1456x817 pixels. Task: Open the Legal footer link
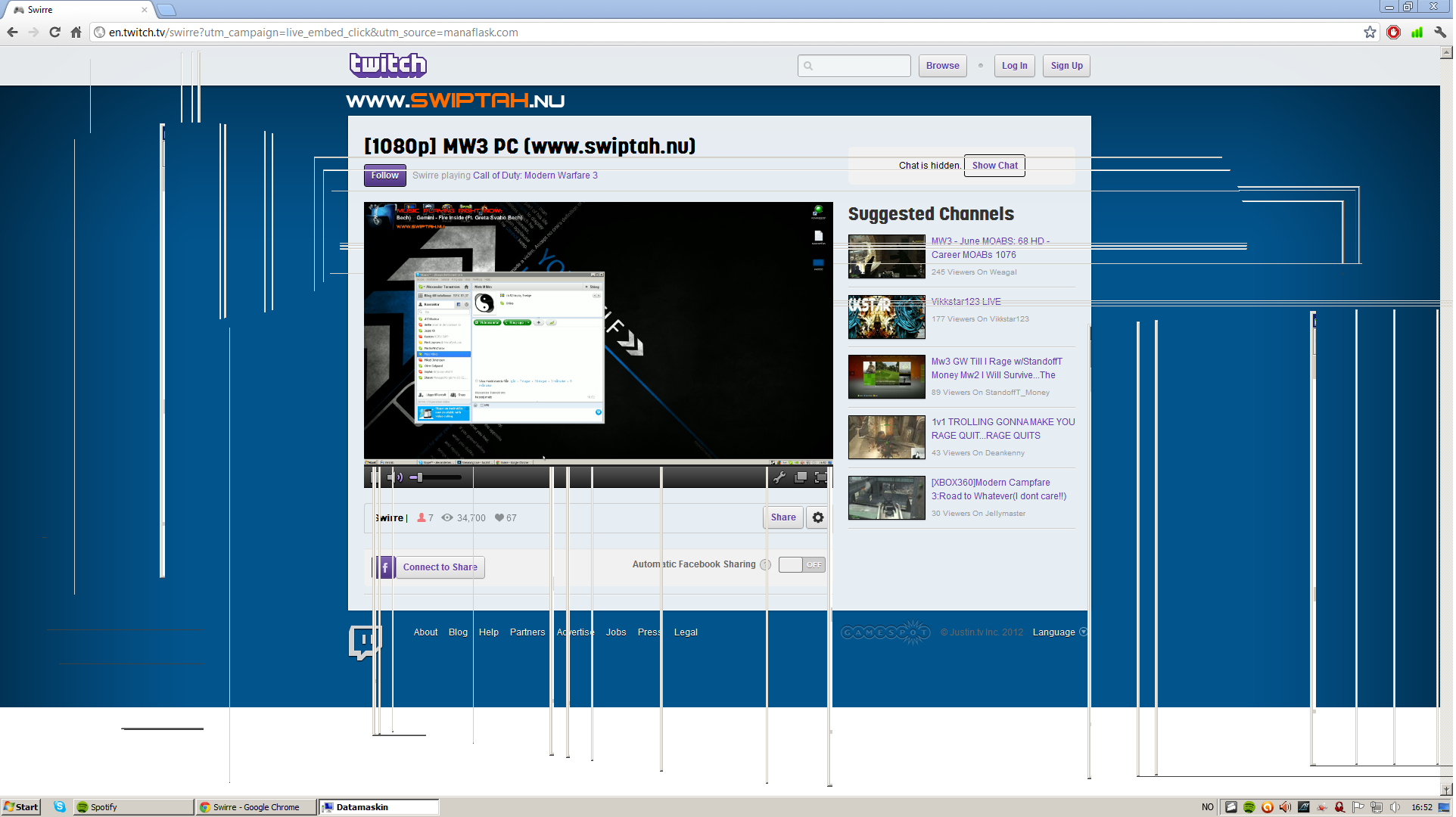[x=686, y=632]
